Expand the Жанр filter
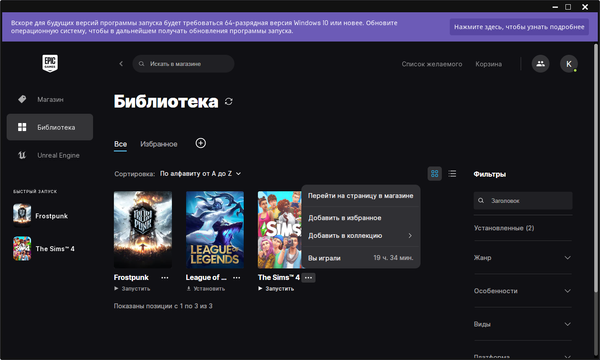The image size is (600, 360). click(x=522, y=257)
